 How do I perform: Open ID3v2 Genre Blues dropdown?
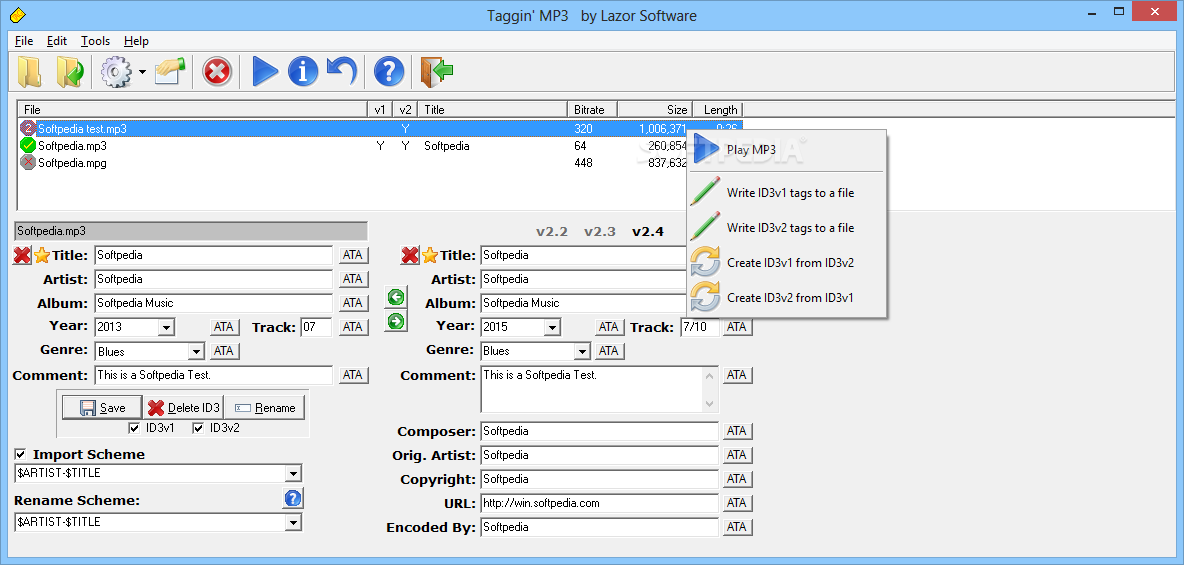tap(582, 351)
